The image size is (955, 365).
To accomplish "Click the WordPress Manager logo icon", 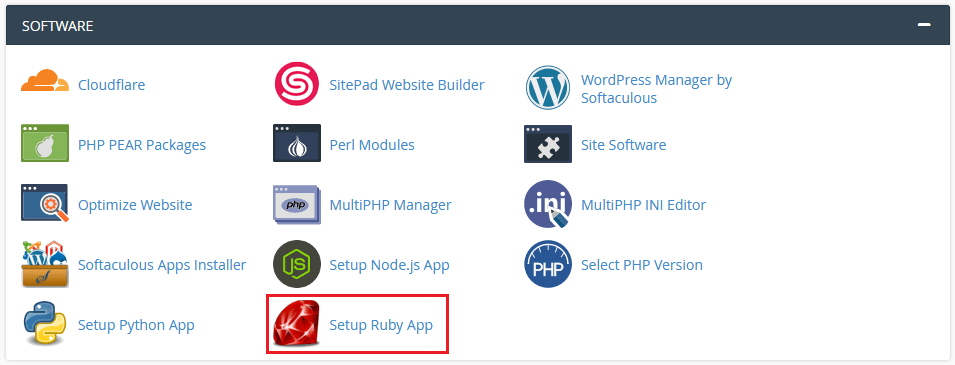I will (548, 87).
